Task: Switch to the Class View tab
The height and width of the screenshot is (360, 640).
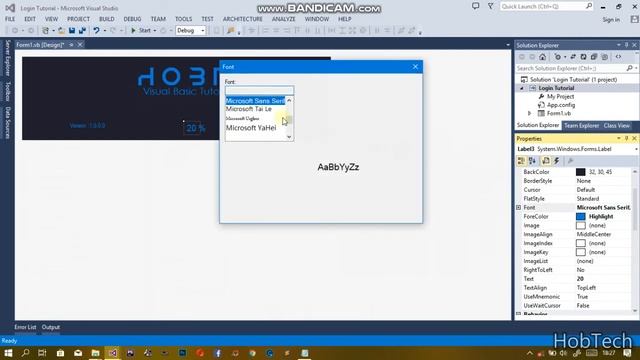Action: tap(616, 126)
